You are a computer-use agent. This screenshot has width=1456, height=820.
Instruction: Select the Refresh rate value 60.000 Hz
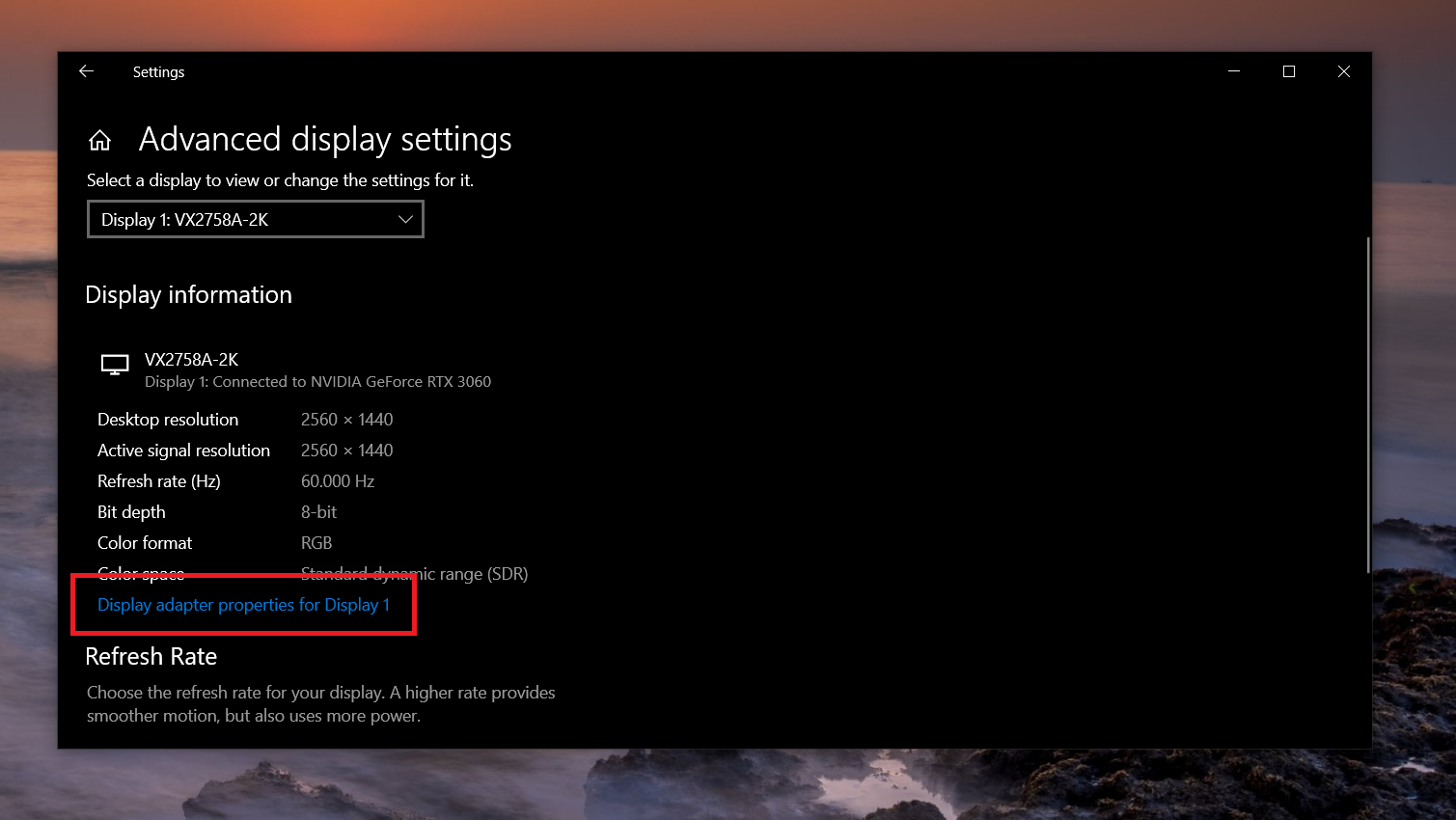point(338,480)
